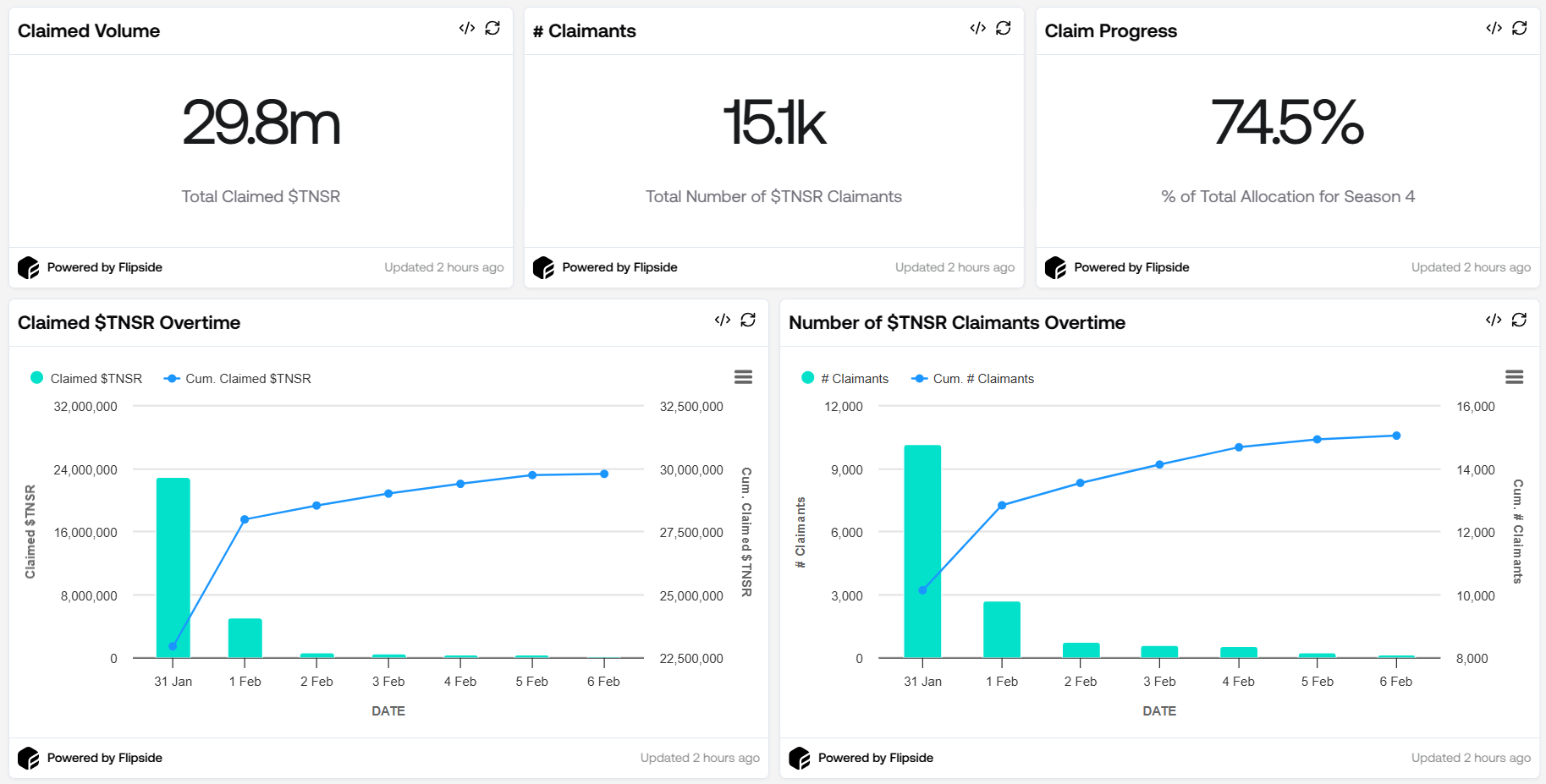1546x784 pixels.
Task: Click the 1 Feb bar in Claimants chart
Action: coord(1002,629)
